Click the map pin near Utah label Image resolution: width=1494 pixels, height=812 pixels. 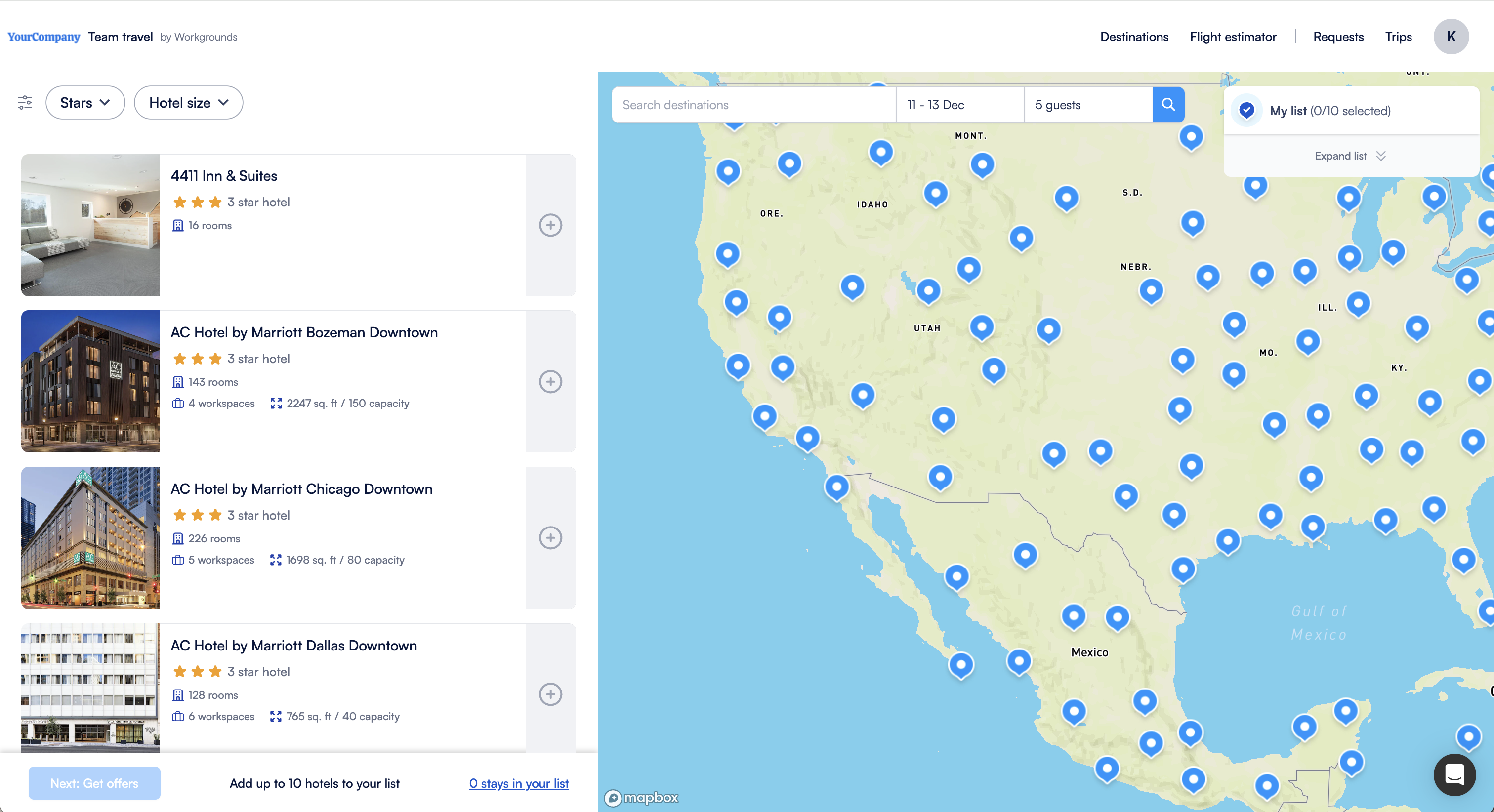coord(928,290)
